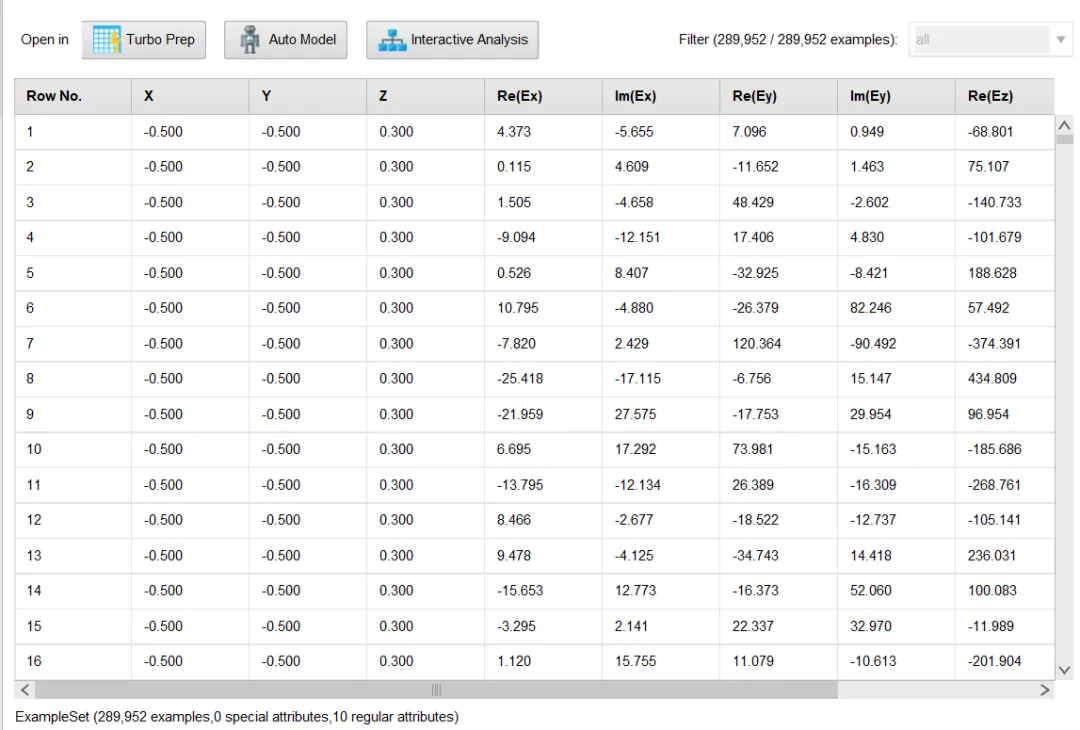Image resolution: width=1080 pixels, height=730 pixels.
Task: Click the Turbo Prep grid icon
Action: 106,40
